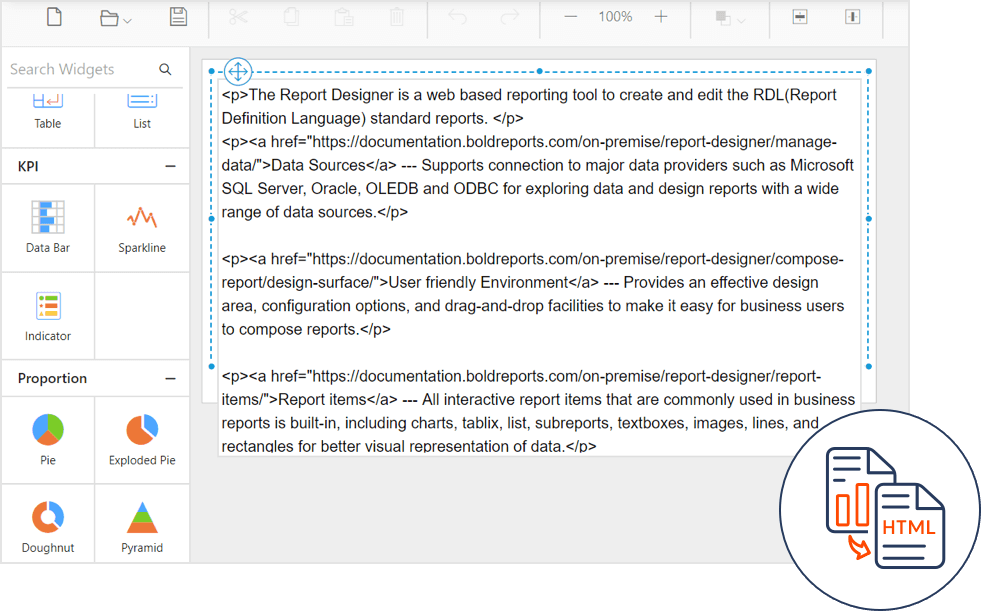Image resolution: width=984 pixels, height=614 pixels.
Task: Select the List widget
Action: (x=141, y=105)
